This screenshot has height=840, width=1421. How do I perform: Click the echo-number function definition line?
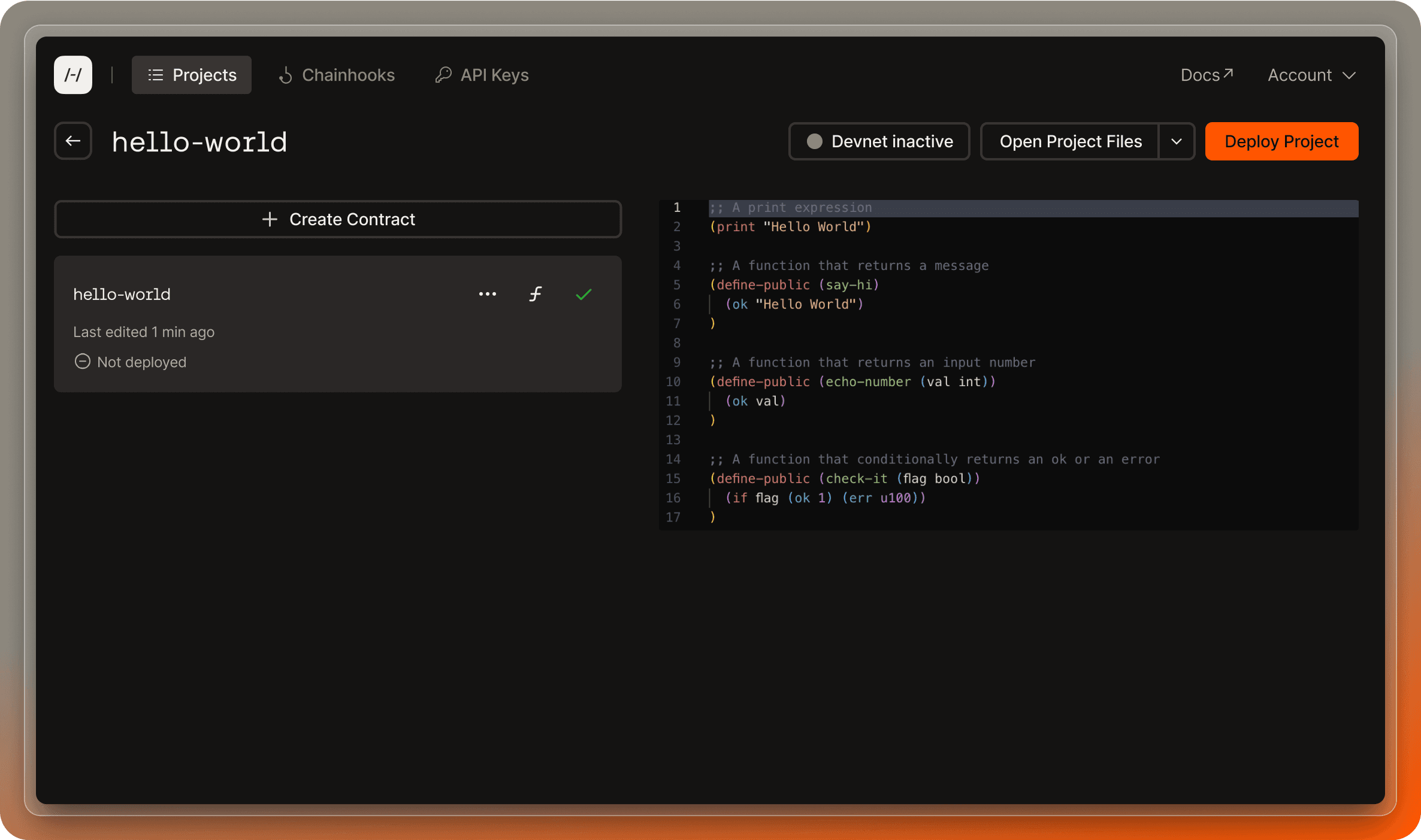point(852,382)
